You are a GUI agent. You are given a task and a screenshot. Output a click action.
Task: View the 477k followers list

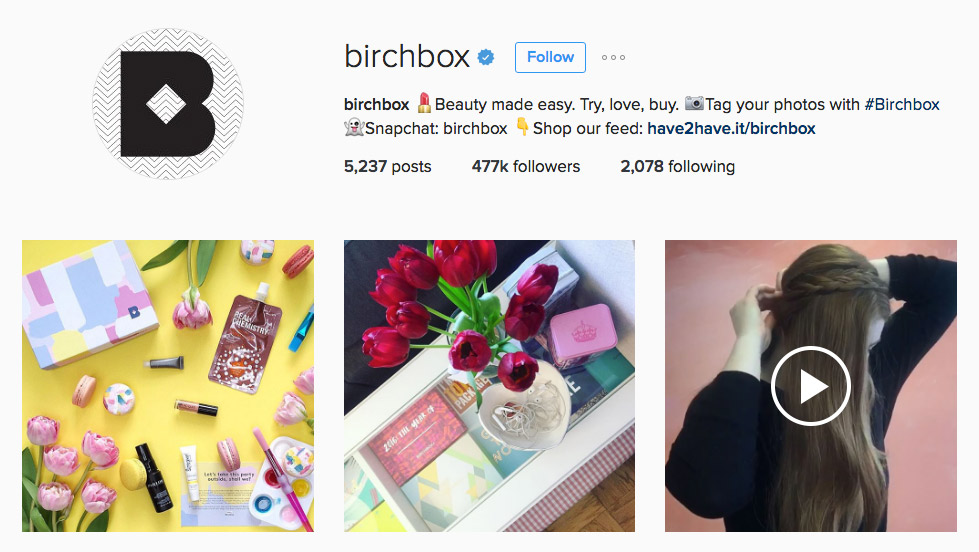[526, 166]
